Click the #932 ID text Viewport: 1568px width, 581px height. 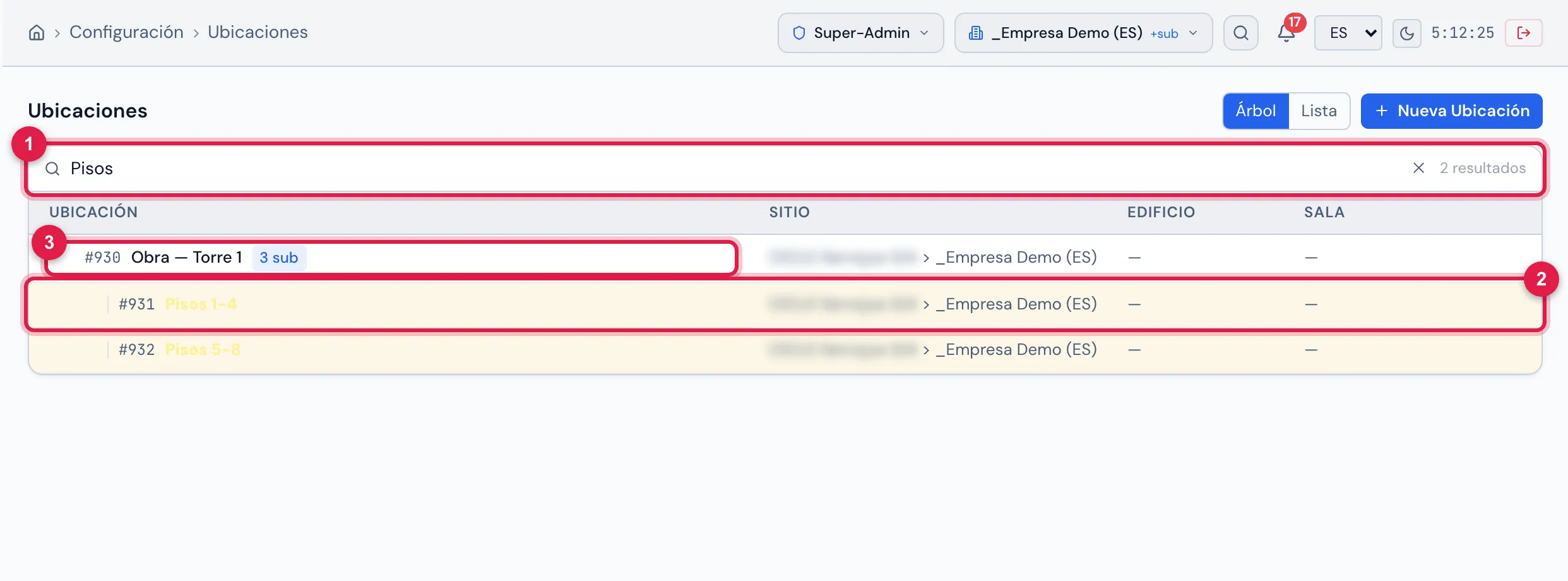point(136,350)
